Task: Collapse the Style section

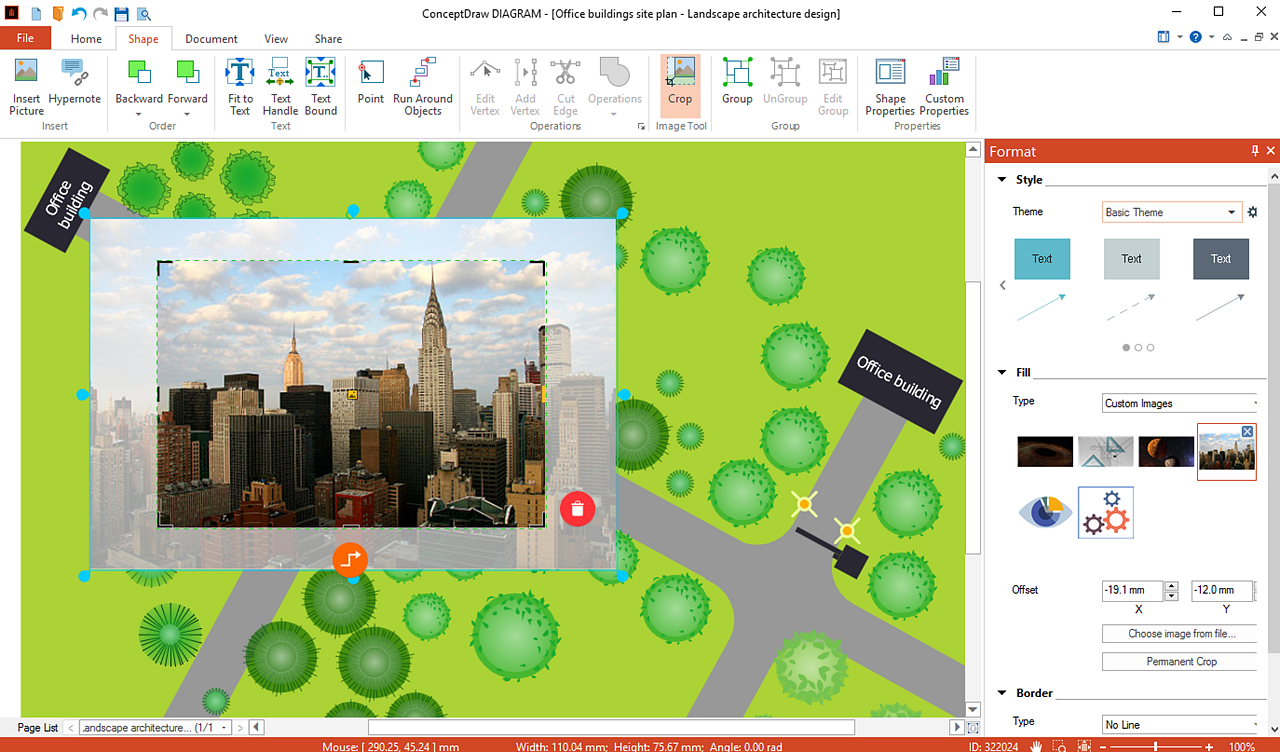Action: coord(1002,180)
